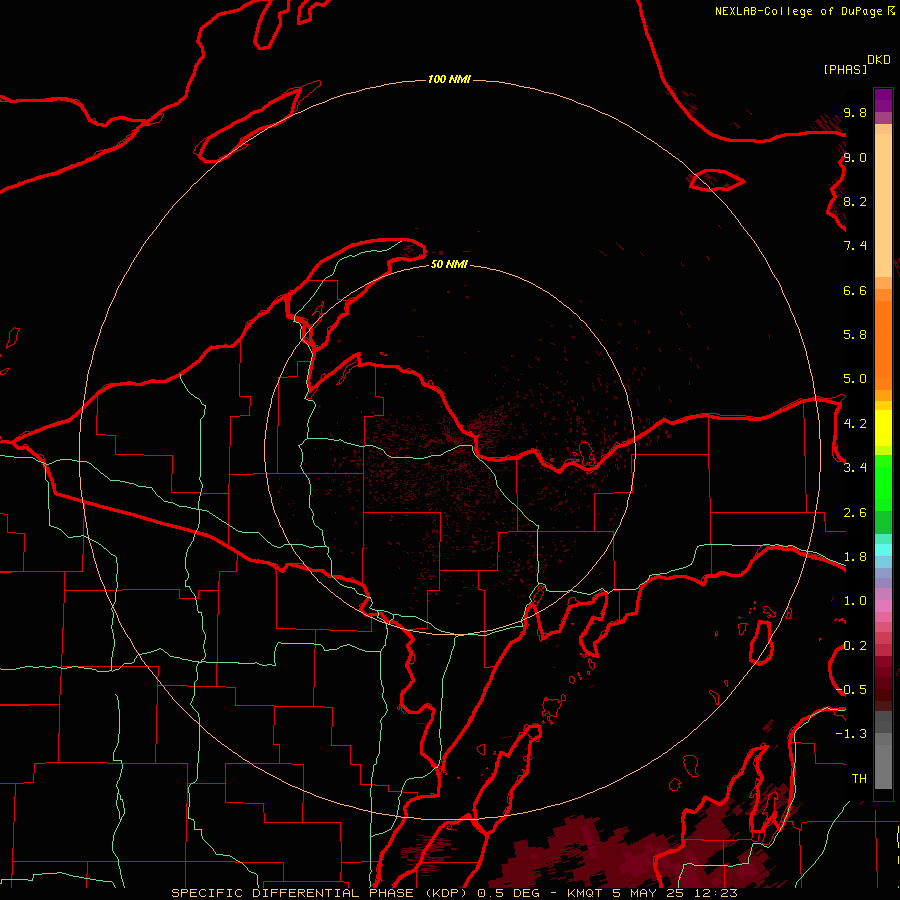Click the gray TH segment of the color bar
Viewport: 900px width, 900px height.
(883, 766)
